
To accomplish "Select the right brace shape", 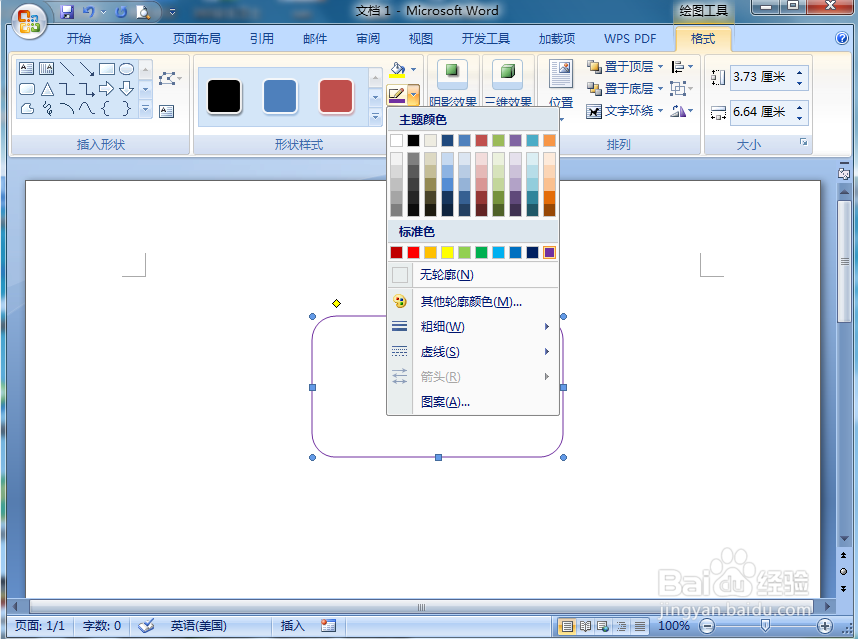I will (x=126, y=108).
